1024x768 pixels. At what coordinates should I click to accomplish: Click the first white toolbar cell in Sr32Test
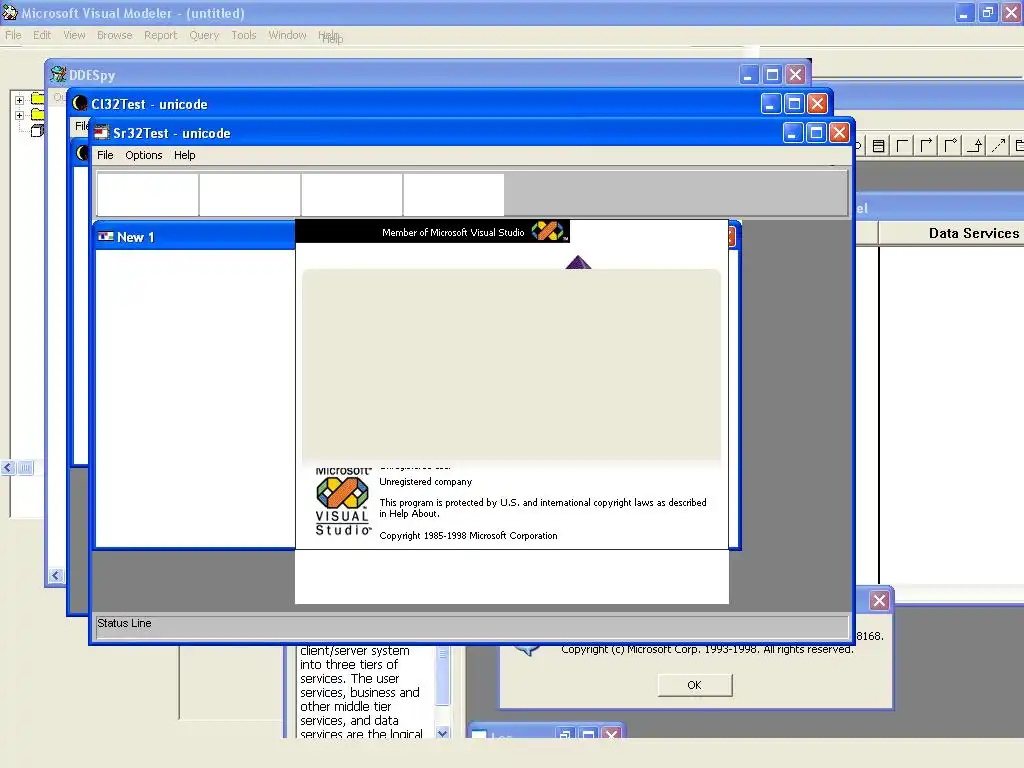pos(148,194)
